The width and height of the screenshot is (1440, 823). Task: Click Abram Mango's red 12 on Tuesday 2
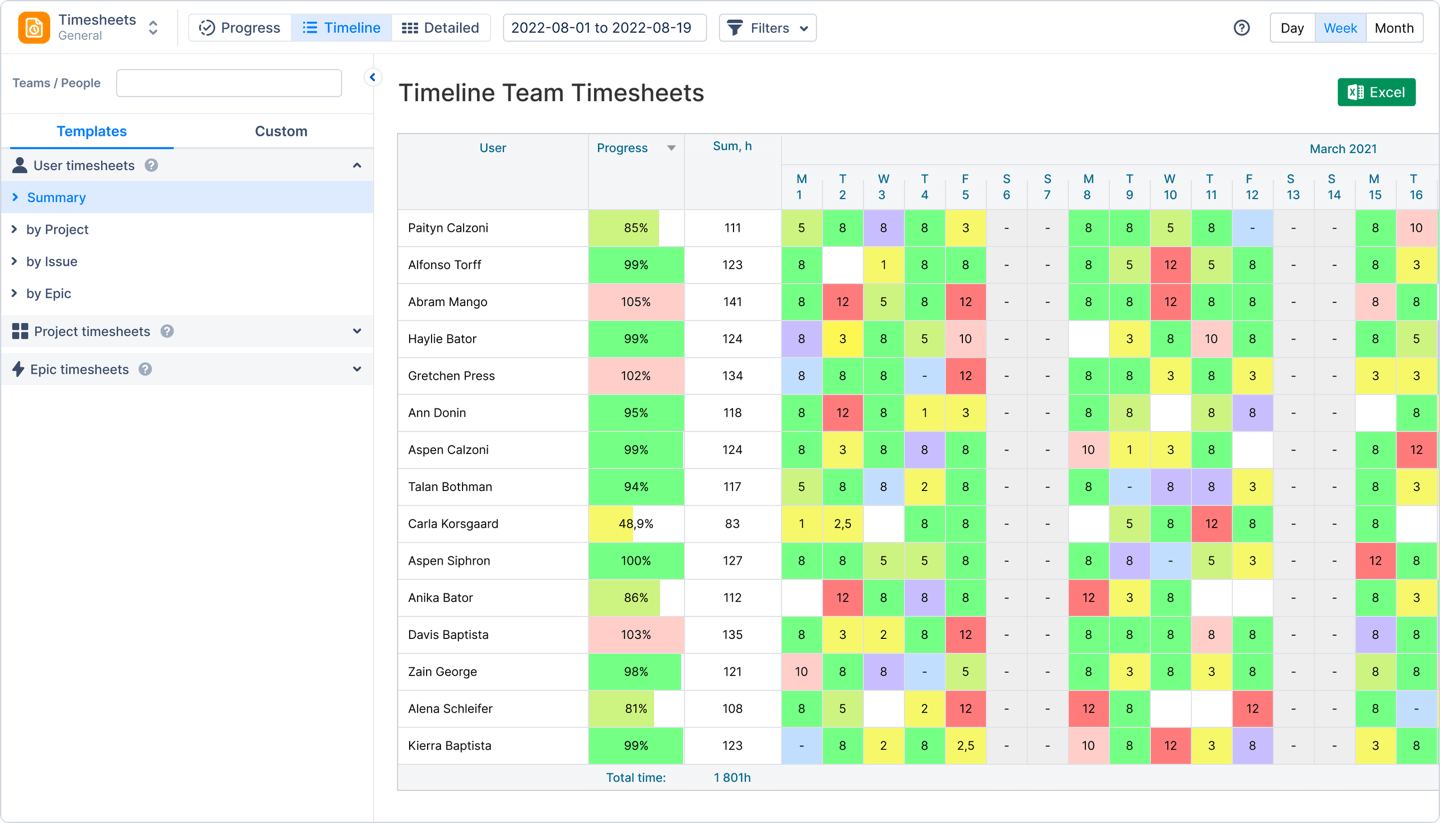[x=842, y=302]
